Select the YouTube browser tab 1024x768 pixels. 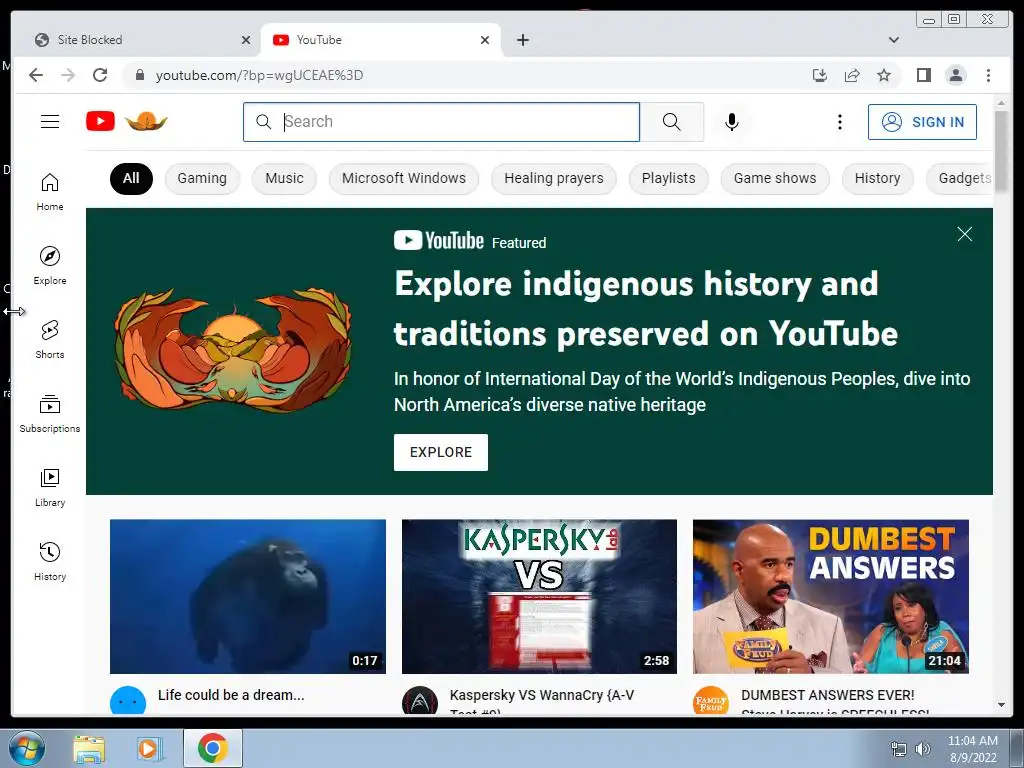(381, 40)
